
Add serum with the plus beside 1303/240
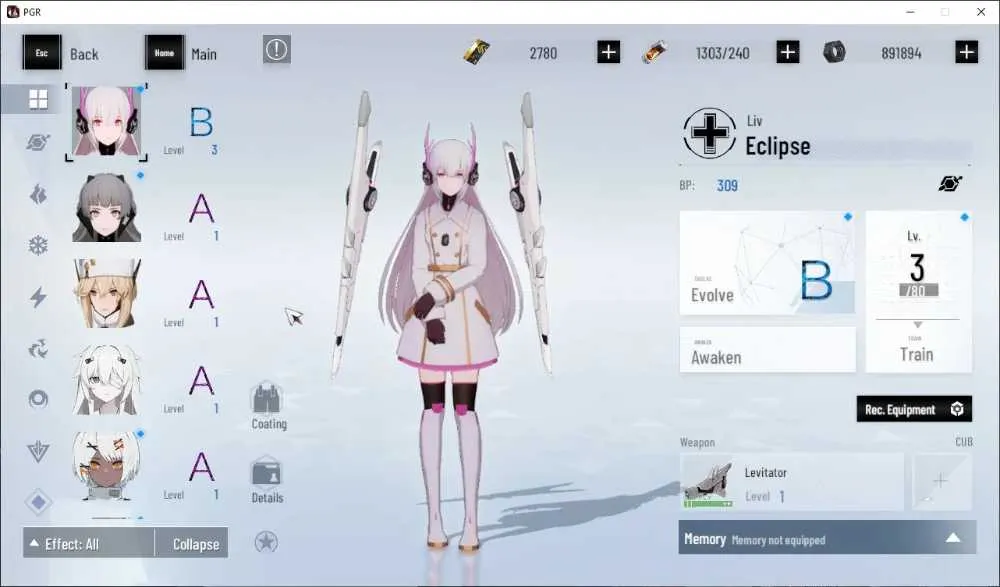click(x=788, y=52)
